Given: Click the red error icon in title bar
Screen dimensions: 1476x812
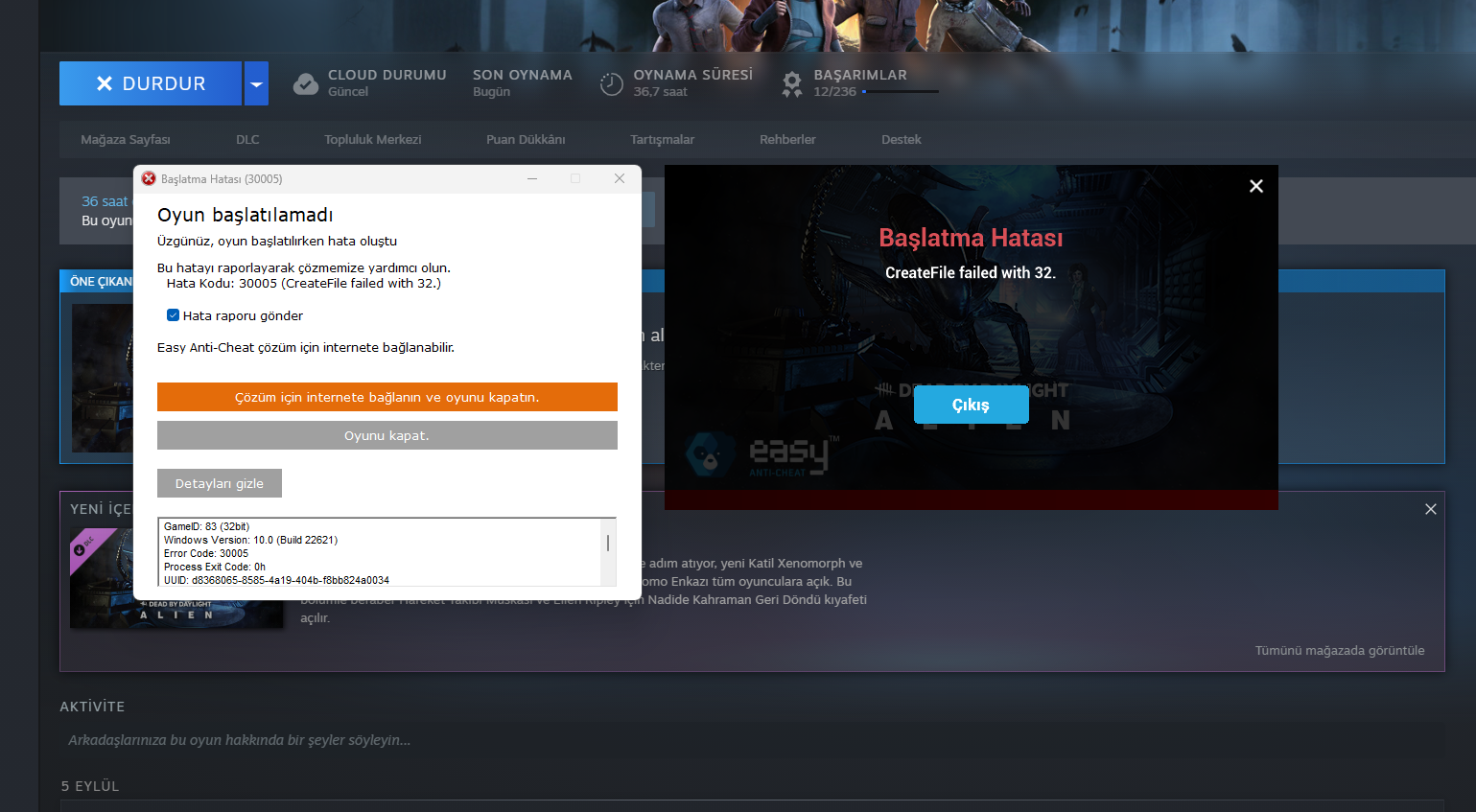Looking at the screenshot, I should [x=149, y=178].
